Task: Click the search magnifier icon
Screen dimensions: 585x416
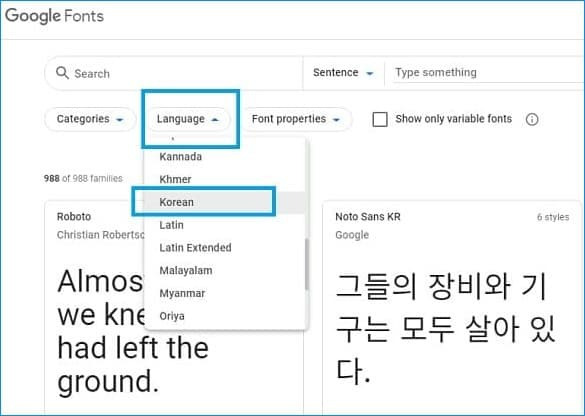Action: coord(62,73)
